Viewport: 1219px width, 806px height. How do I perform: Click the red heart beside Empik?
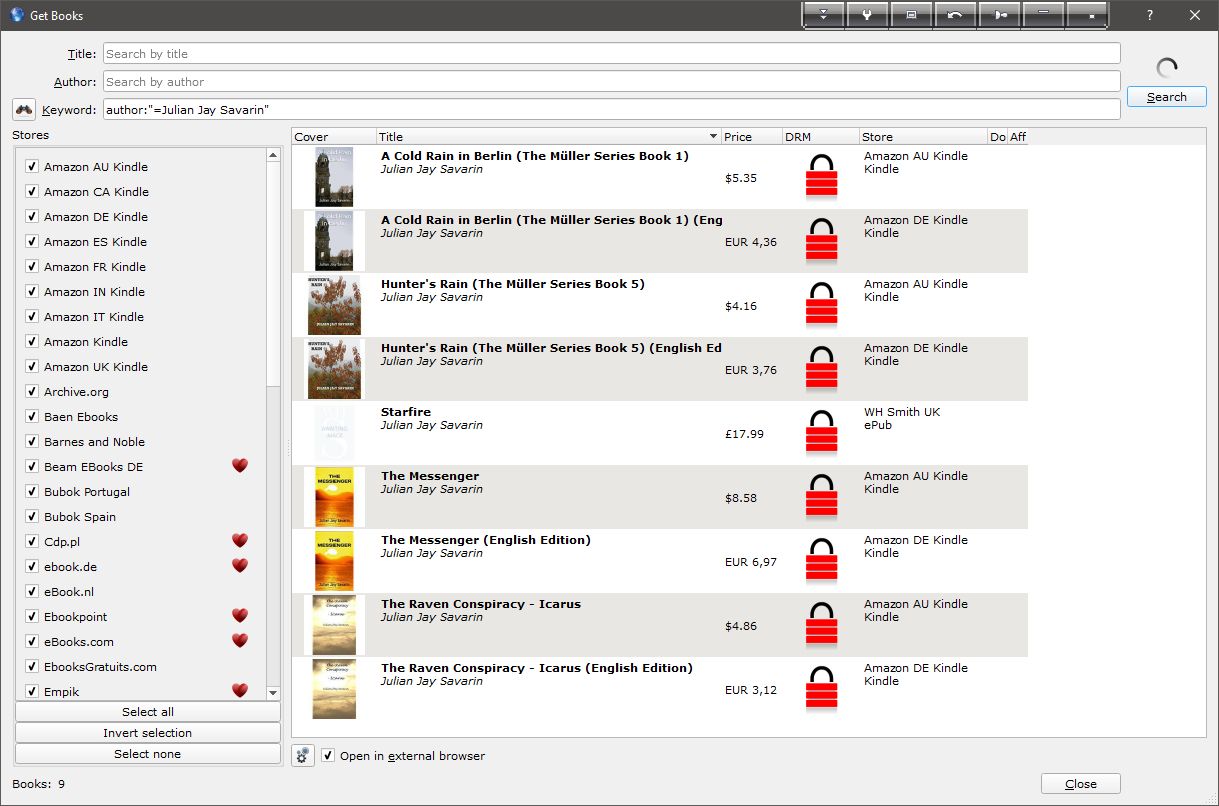[x=239, y=690]
